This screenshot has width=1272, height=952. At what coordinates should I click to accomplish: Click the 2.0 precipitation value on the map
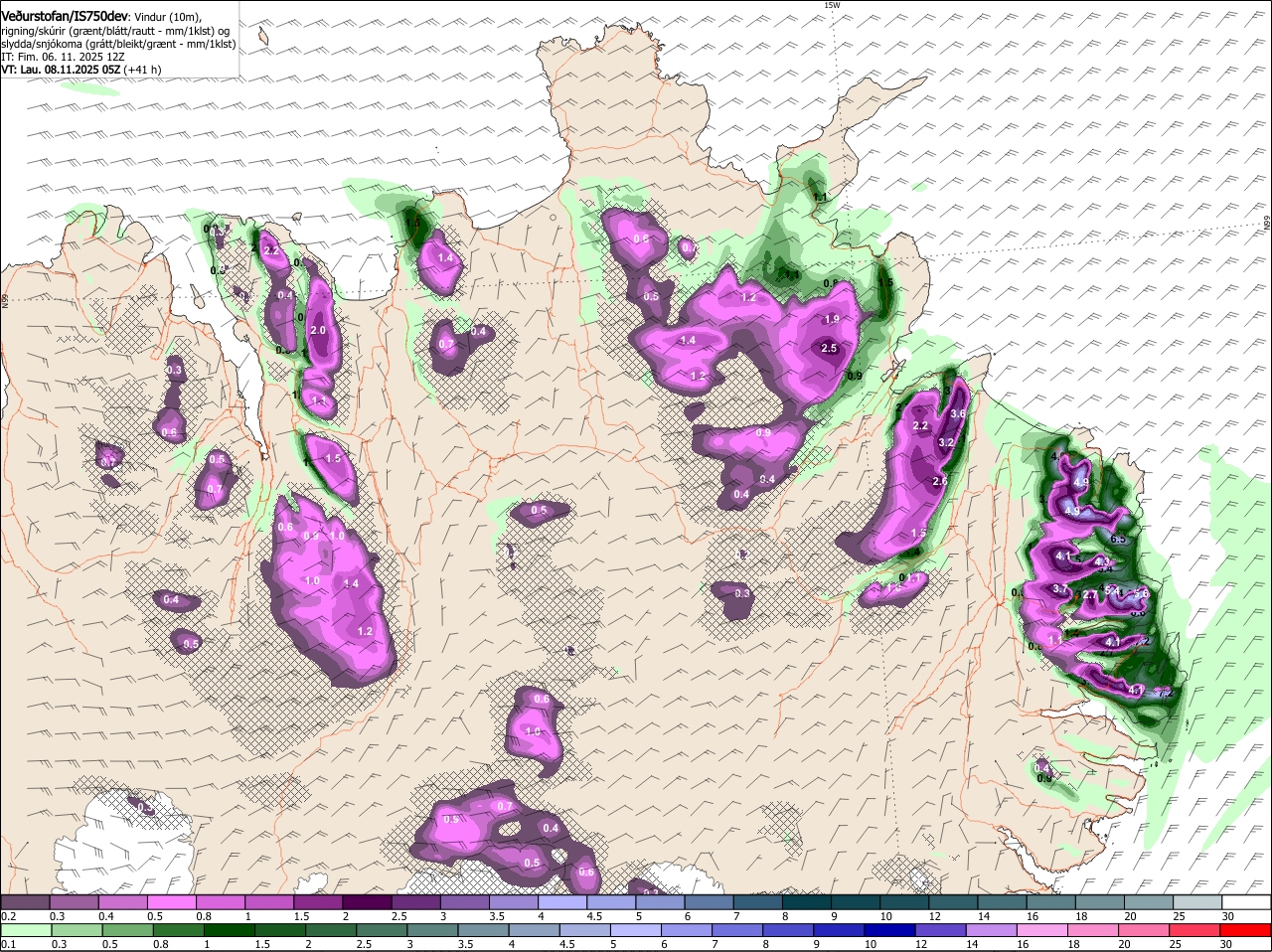[318, 330]
